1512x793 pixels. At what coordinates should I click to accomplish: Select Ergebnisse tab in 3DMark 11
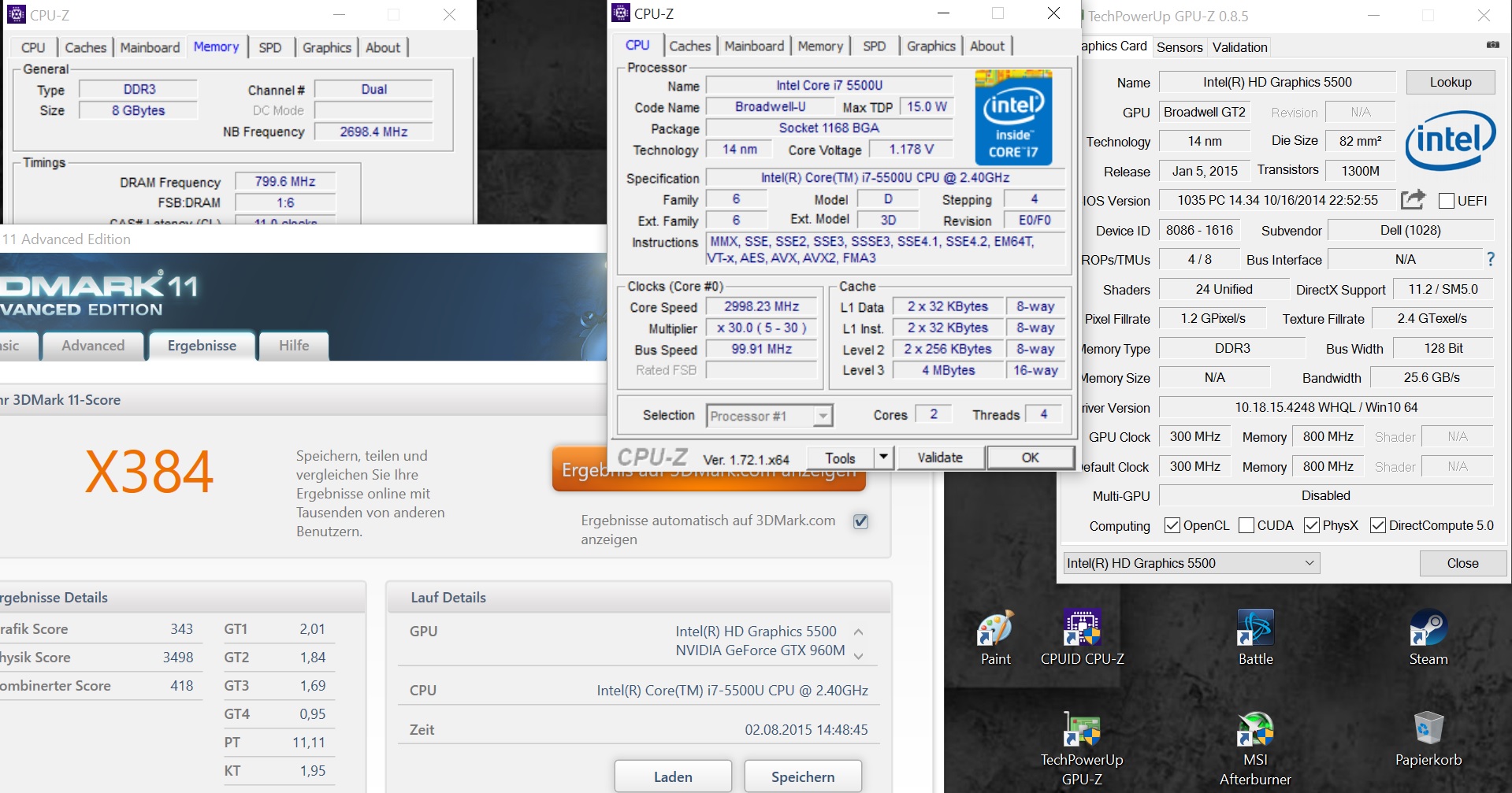tap(202, 346)
